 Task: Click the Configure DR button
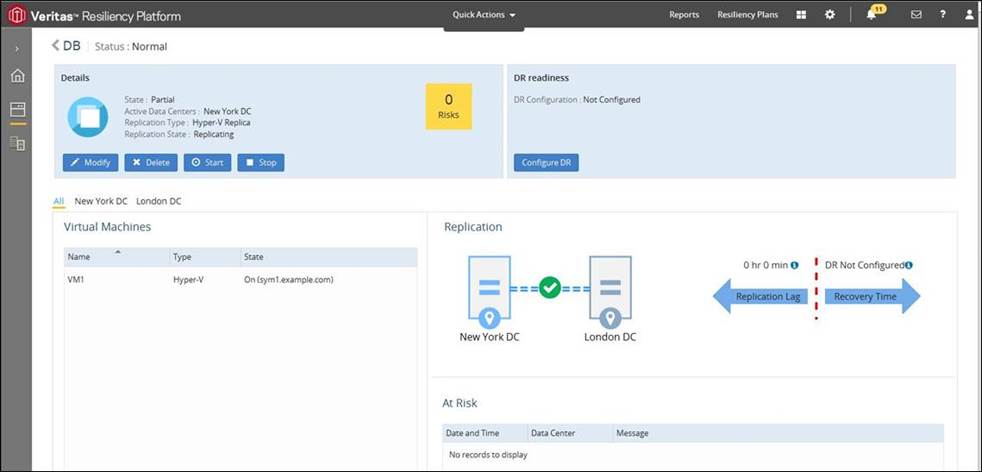(546, 163)
